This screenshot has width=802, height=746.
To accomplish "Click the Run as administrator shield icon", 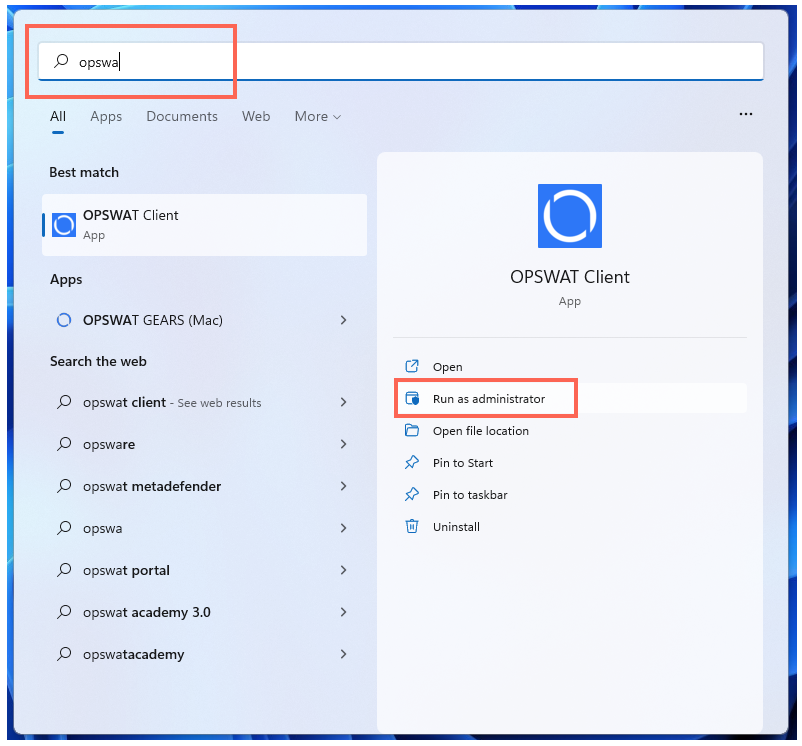I will [x=412, y=398].
